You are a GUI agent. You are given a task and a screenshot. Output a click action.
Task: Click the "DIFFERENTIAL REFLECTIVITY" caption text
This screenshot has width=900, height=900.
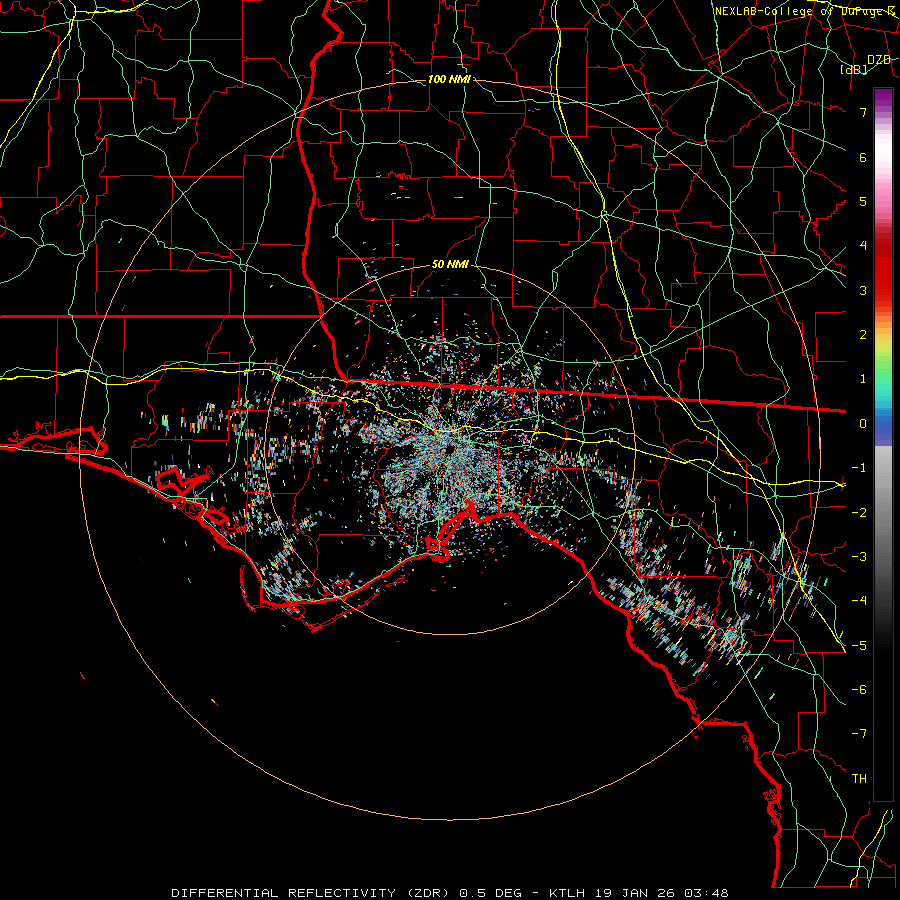284,893
